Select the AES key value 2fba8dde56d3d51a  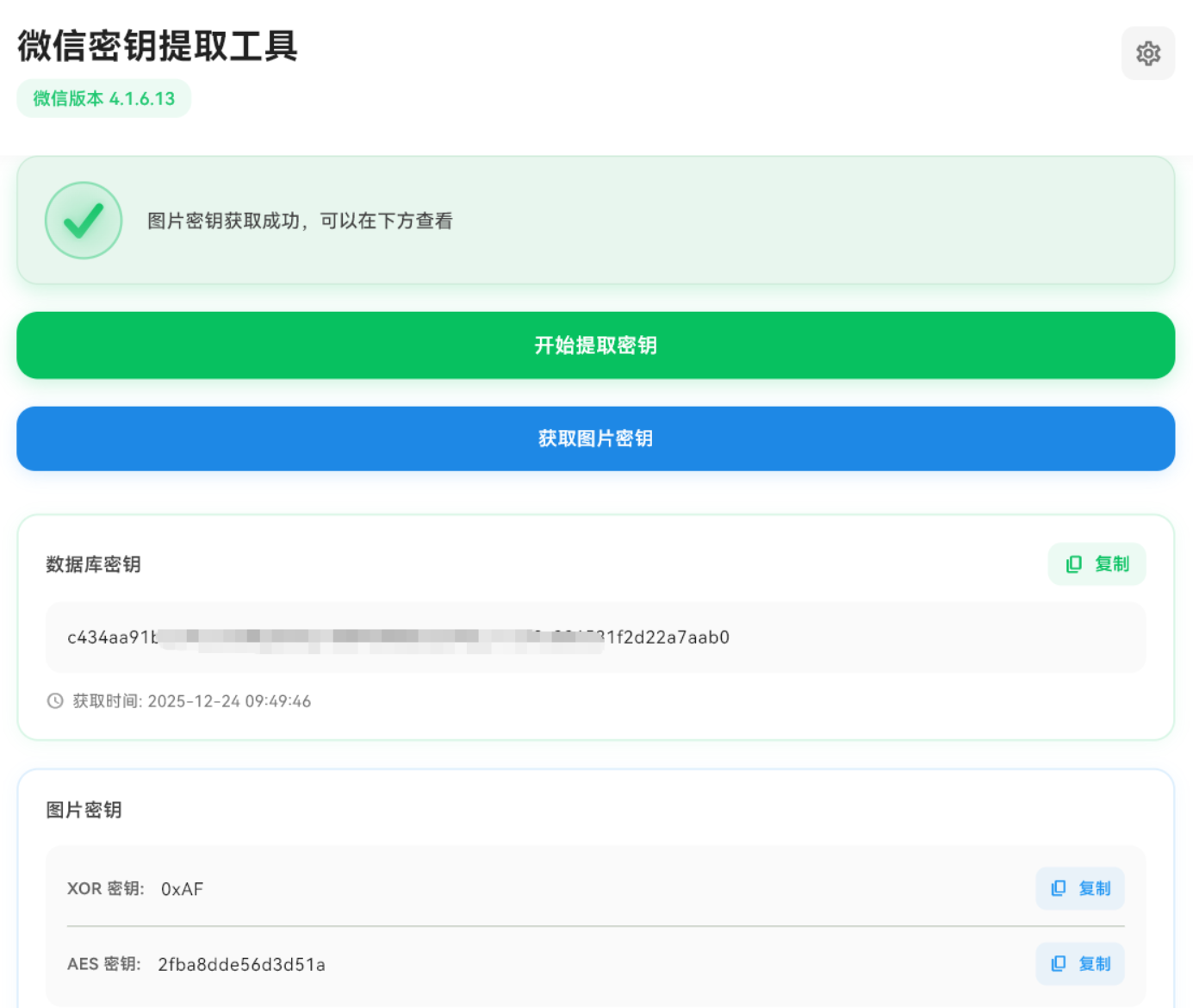click(241, 965)
